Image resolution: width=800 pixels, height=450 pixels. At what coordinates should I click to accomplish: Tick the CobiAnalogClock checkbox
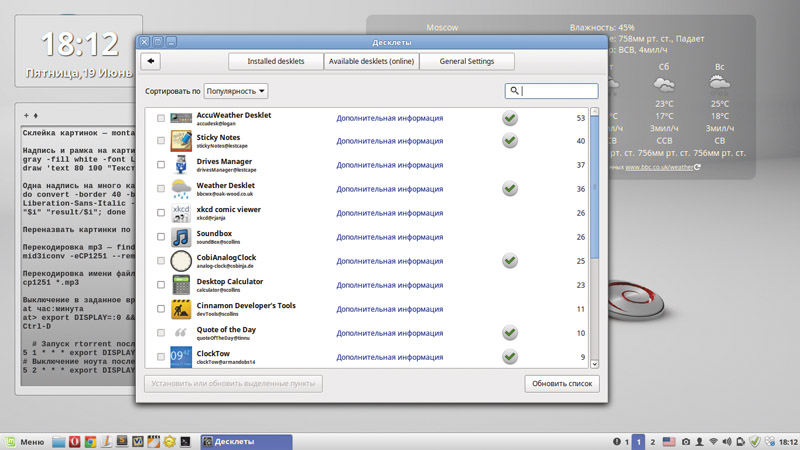tap(161, 261)
